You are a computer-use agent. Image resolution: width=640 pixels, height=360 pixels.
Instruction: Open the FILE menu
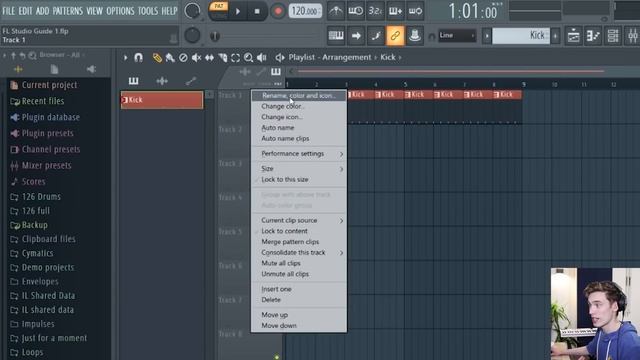click(8, 11)
